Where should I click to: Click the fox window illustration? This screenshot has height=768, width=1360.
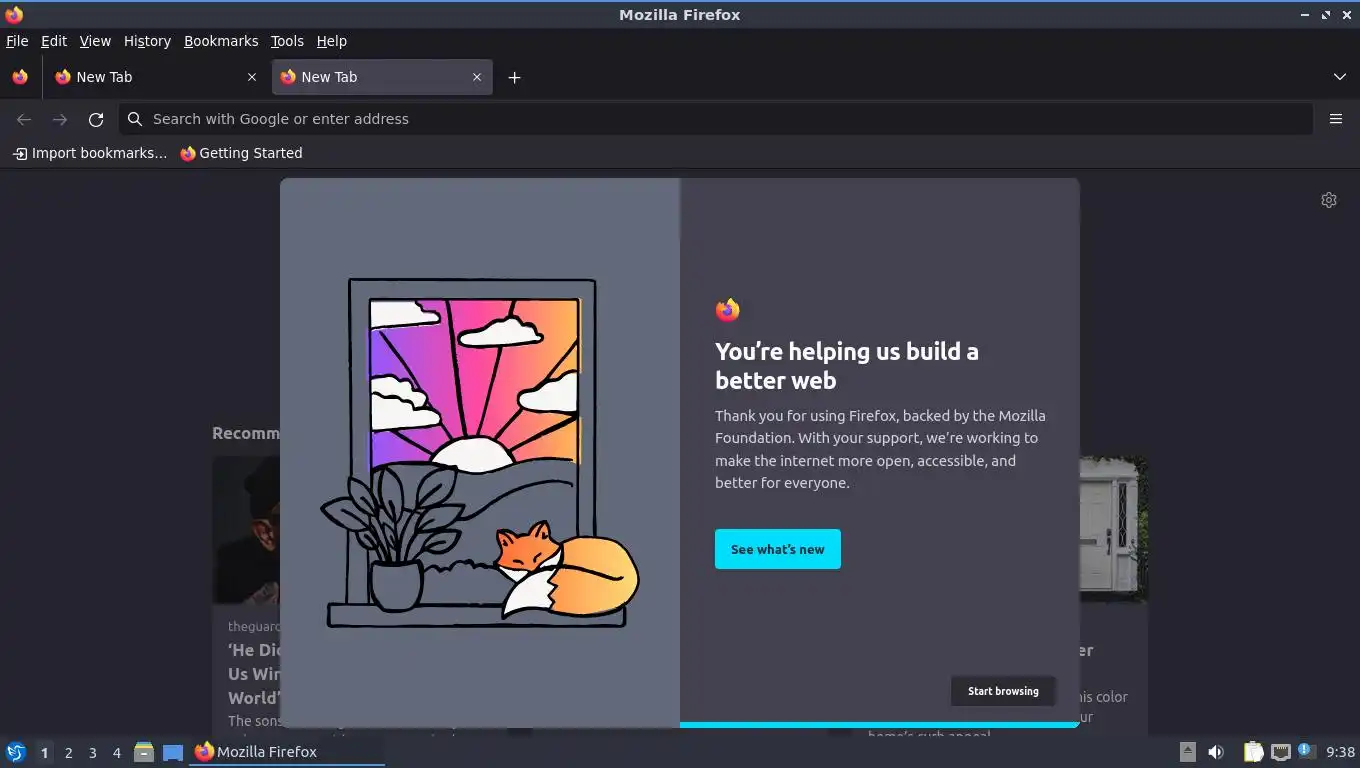[480, 453]
